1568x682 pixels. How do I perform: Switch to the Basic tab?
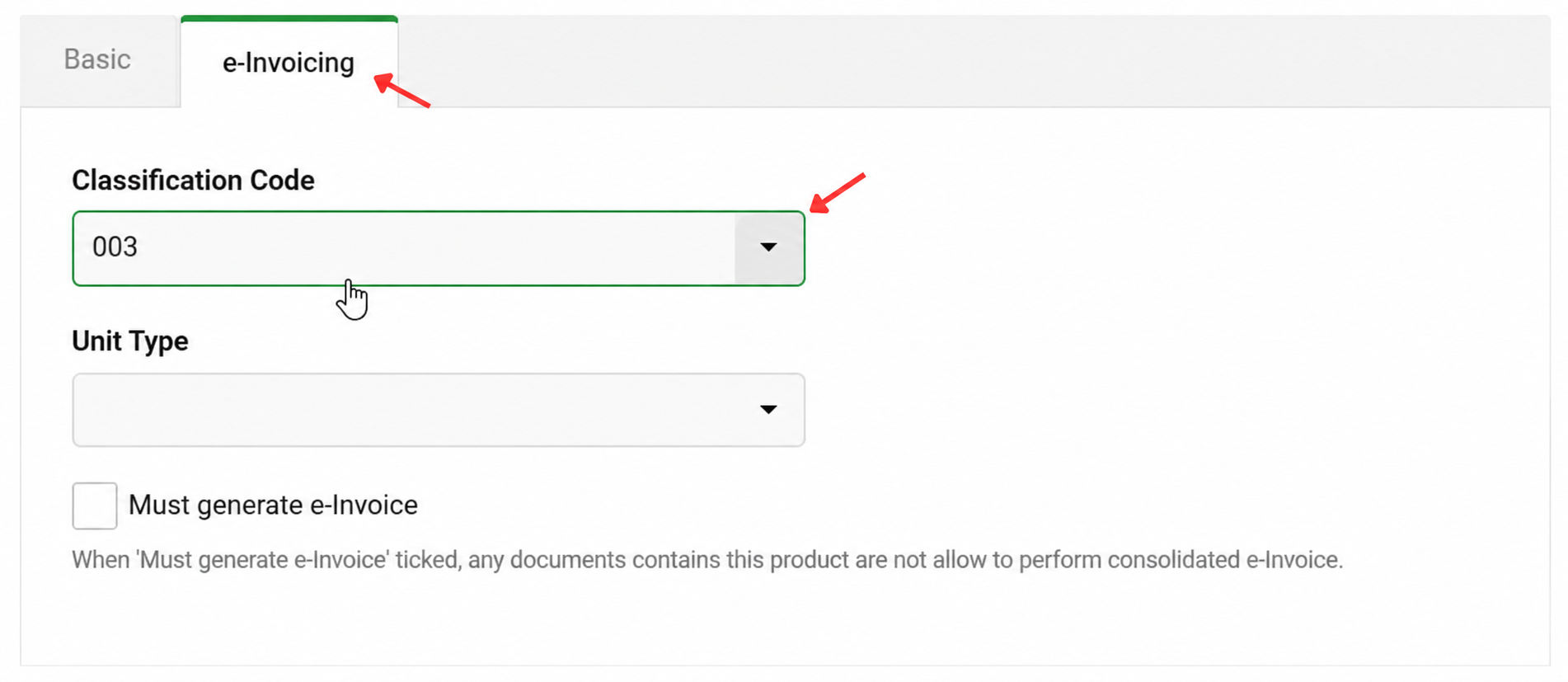pos(97,59)
